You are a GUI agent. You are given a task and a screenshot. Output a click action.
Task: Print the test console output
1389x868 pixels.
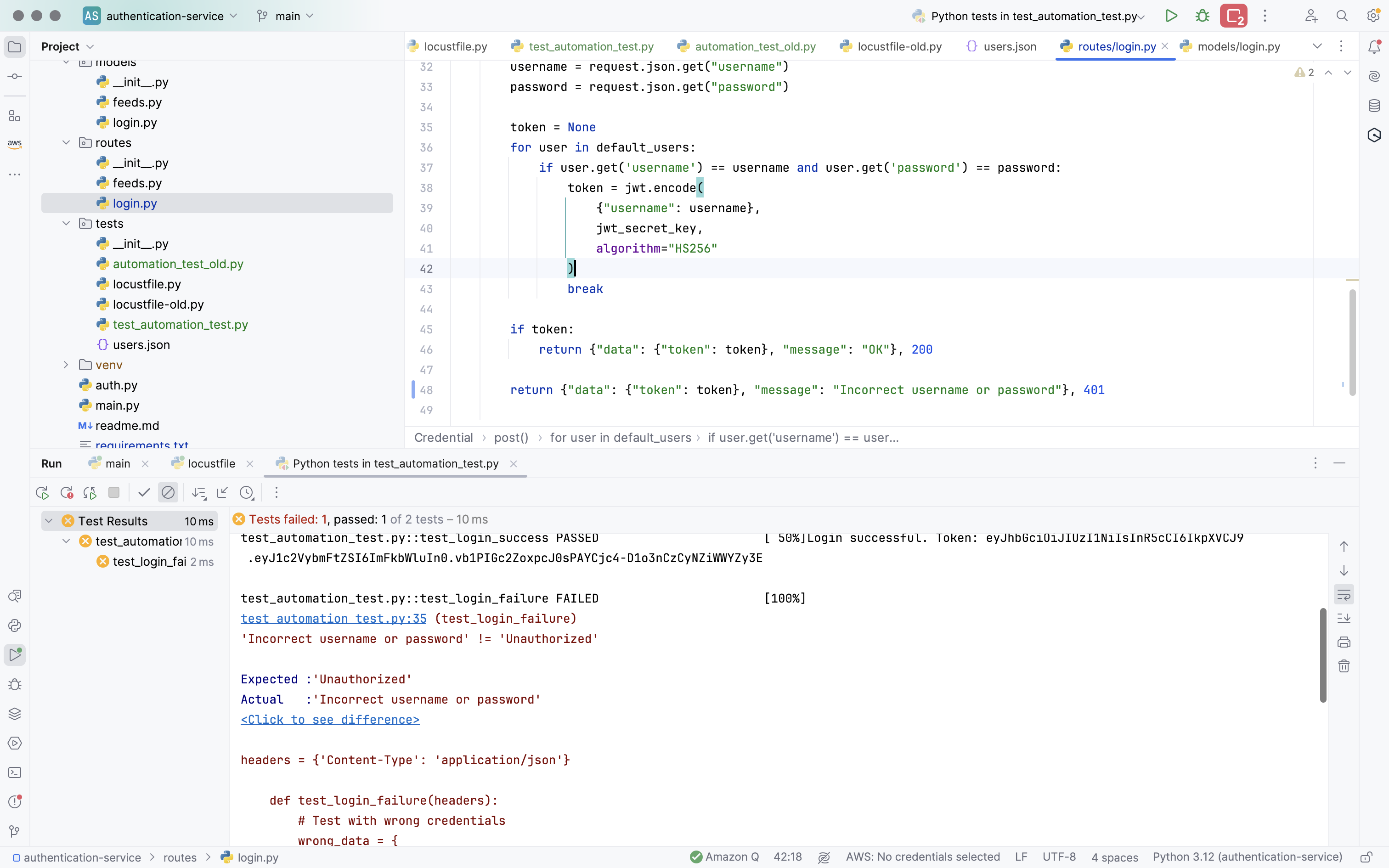coord(1344,642)
